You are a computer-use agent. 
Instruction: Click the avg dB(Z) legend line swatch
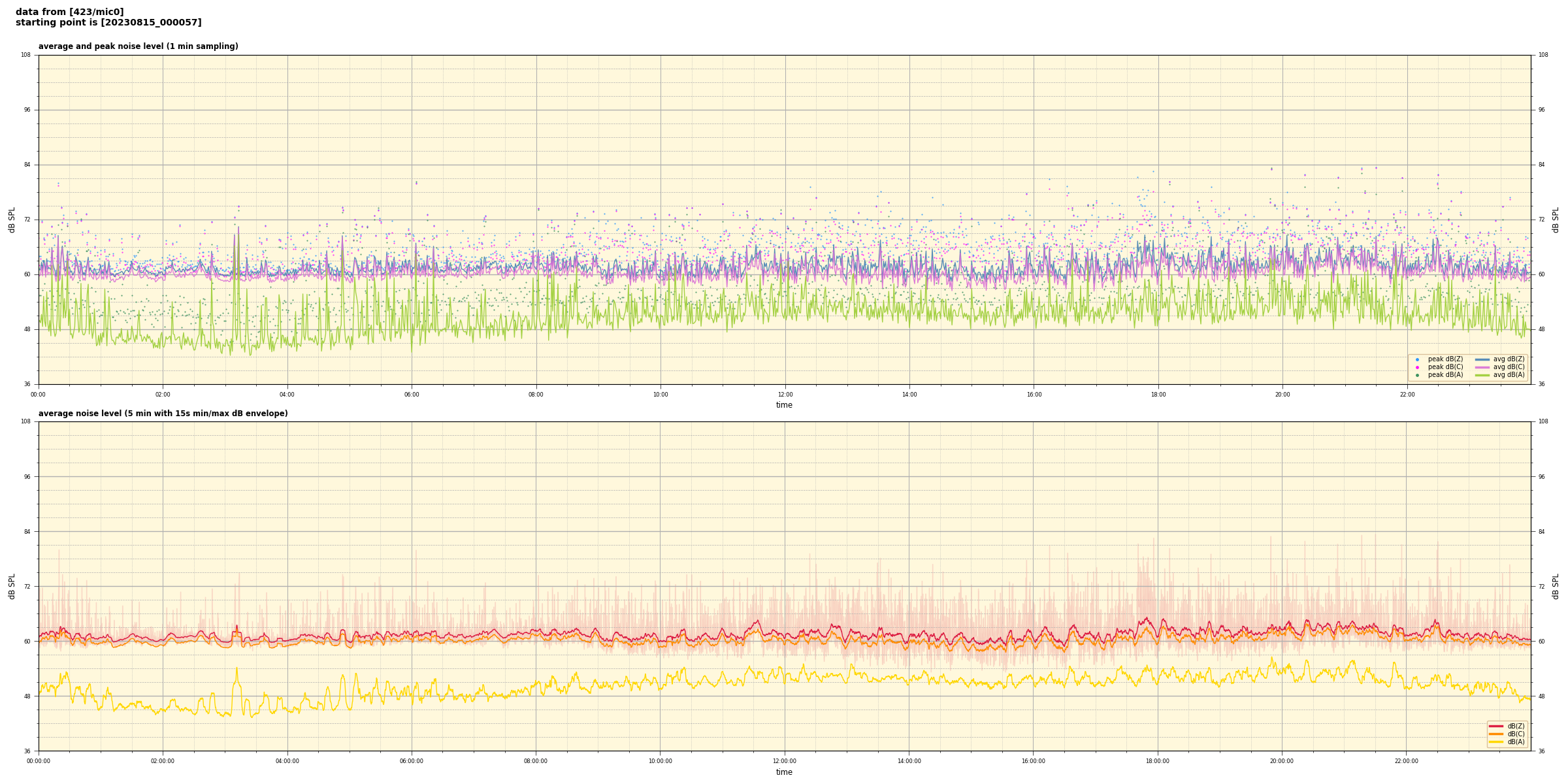point(1482,359)
